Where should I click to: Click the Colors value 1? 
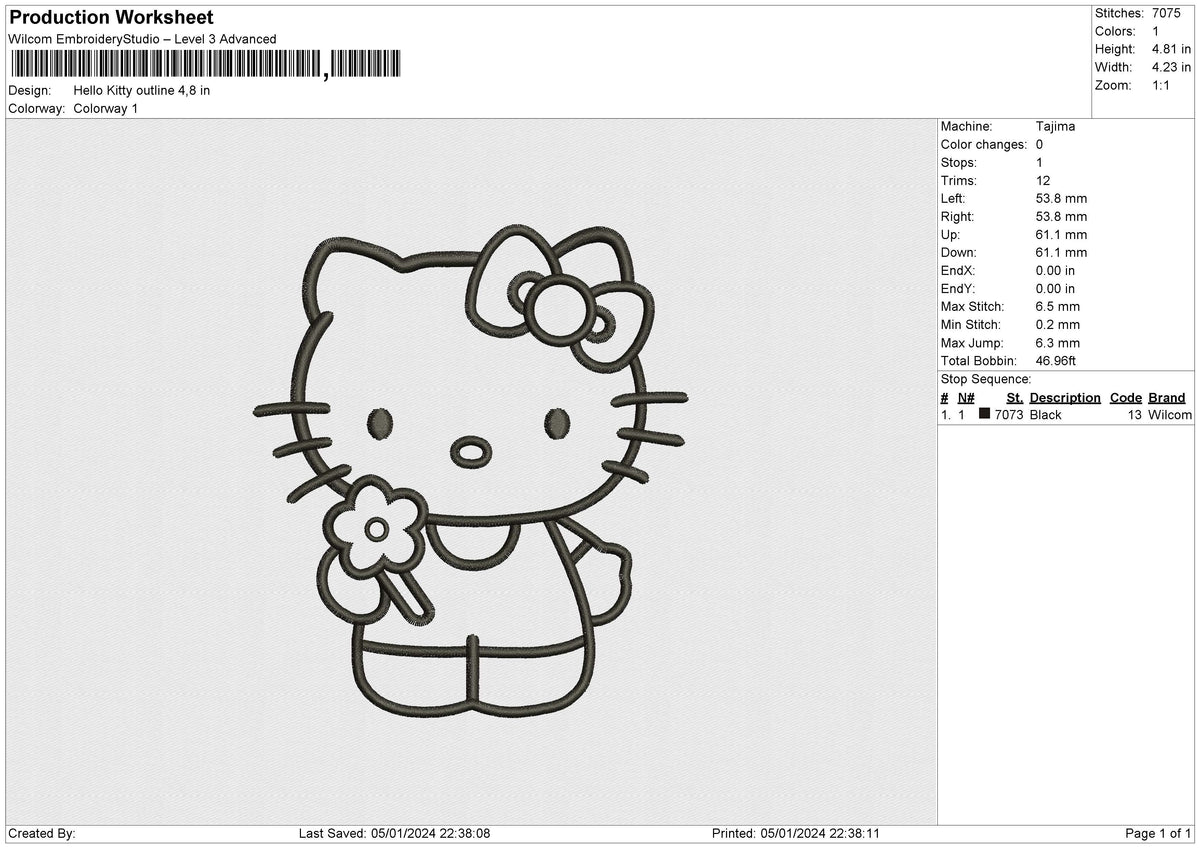[1156, 31]
